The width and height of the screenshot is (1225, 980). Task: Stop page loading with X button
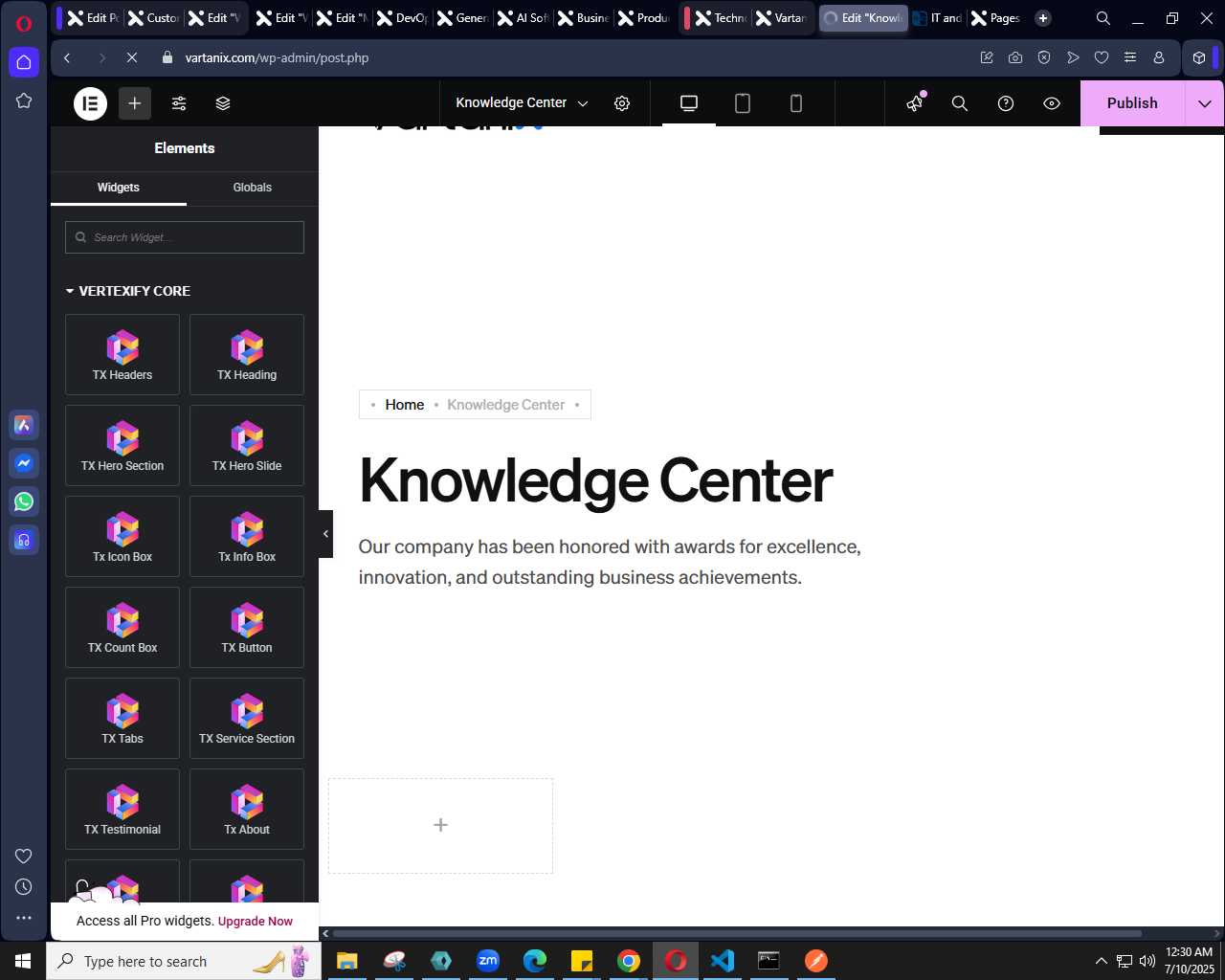132,57
